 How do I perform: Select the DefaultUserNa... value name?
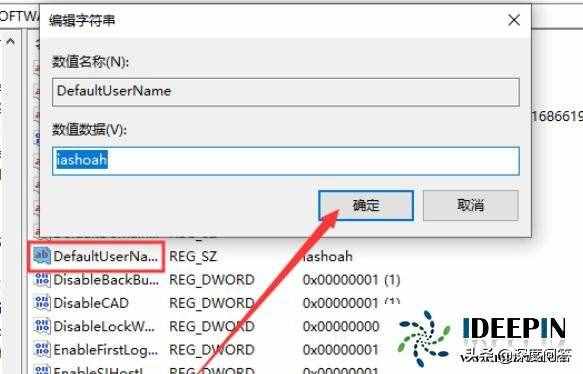pos(106,256)
